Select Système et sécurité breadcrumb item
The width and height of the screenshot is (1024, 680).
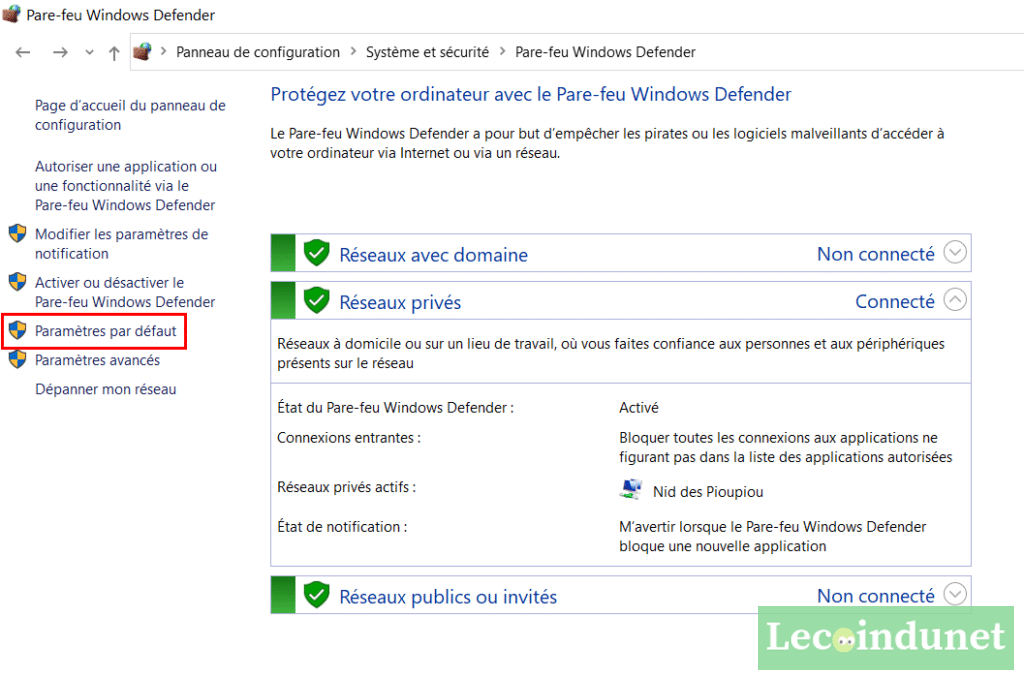427,52
